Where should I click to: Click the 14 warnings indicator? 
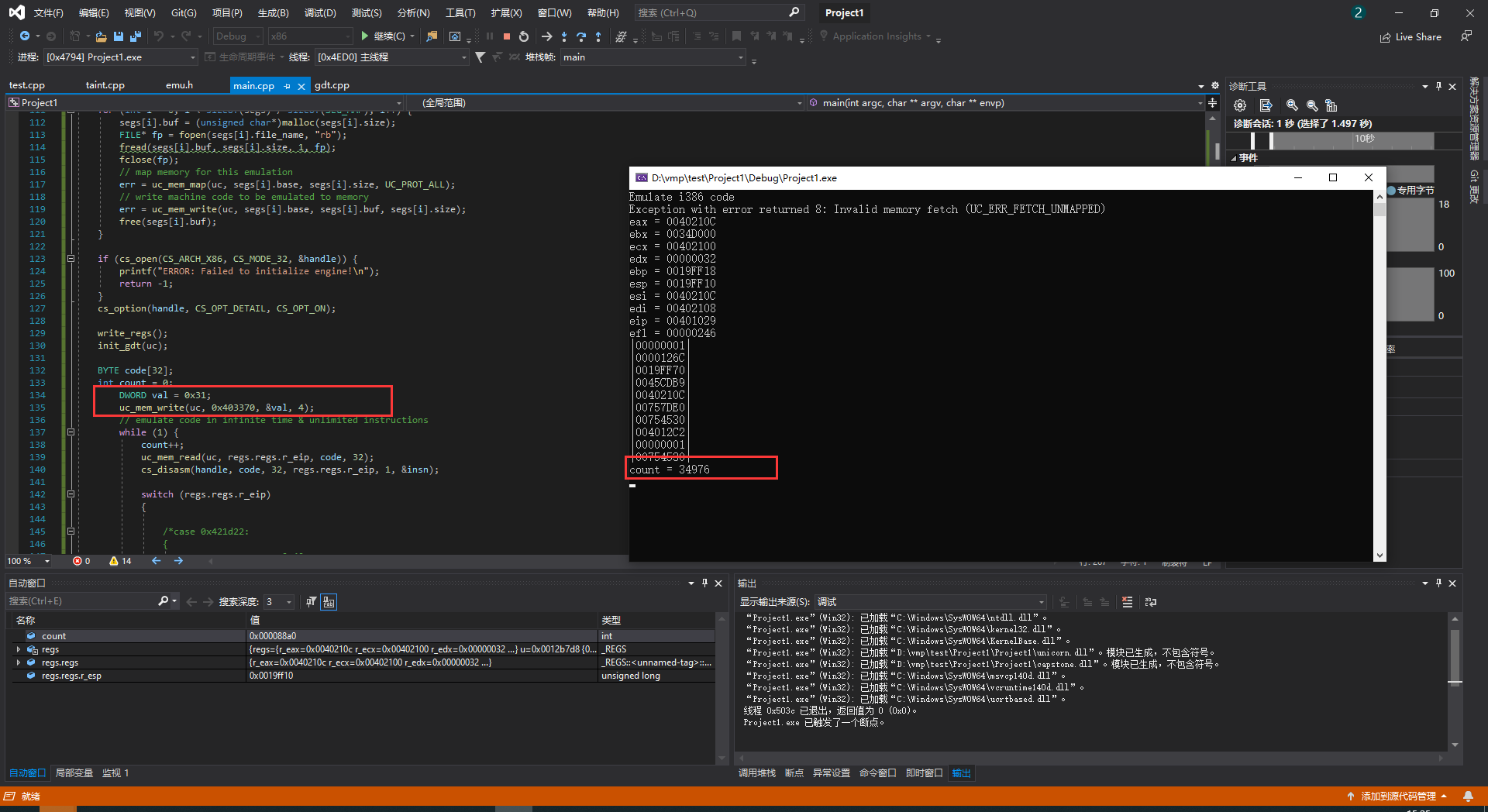(120, 561)
